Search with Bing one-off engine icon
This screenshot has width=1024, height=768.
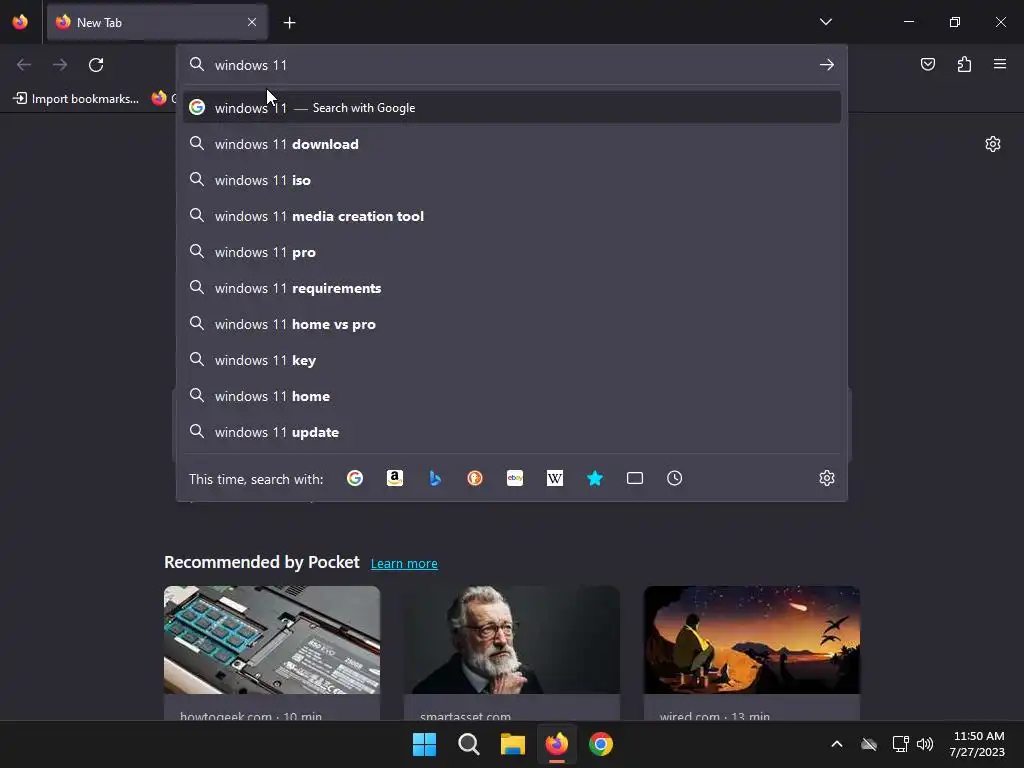click(435, 479)
